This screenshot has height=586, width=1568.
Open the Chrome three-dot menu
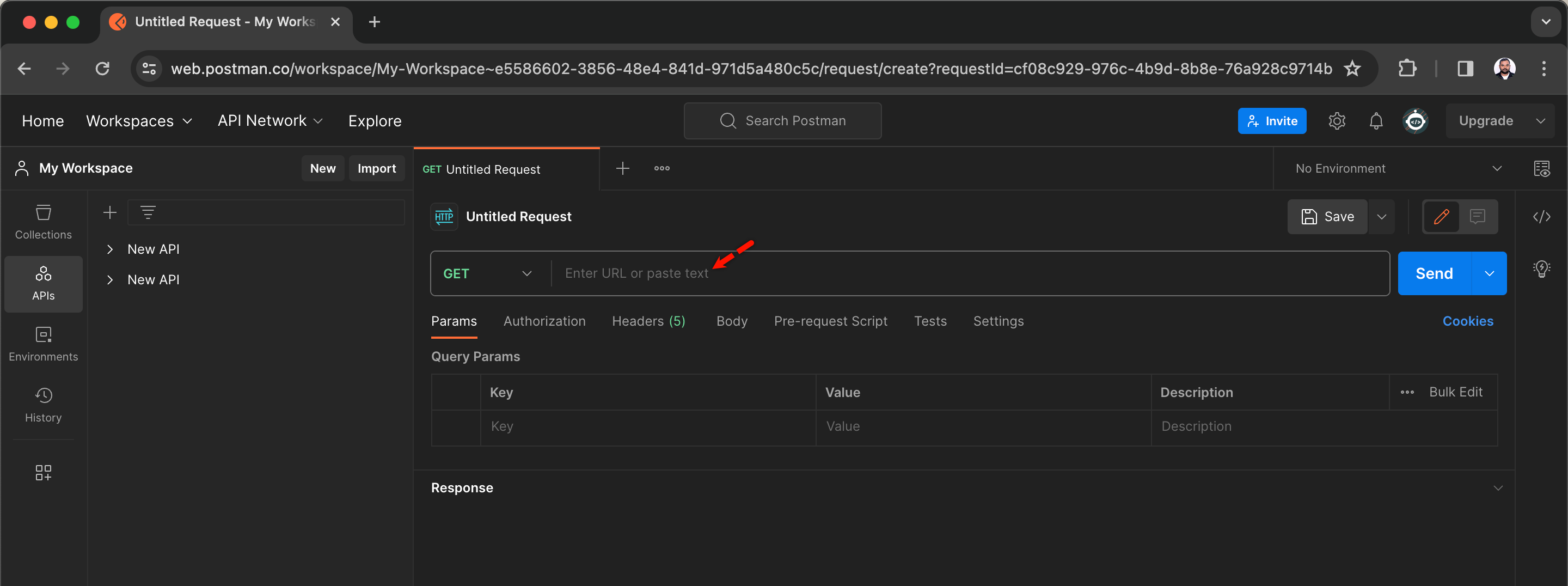[x=1543, y=68]
